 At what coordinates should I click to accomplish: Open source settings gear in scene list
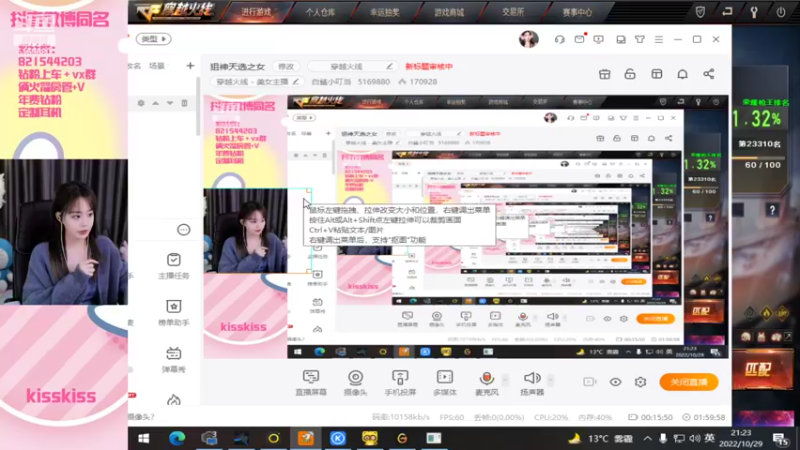click(141, 103)
